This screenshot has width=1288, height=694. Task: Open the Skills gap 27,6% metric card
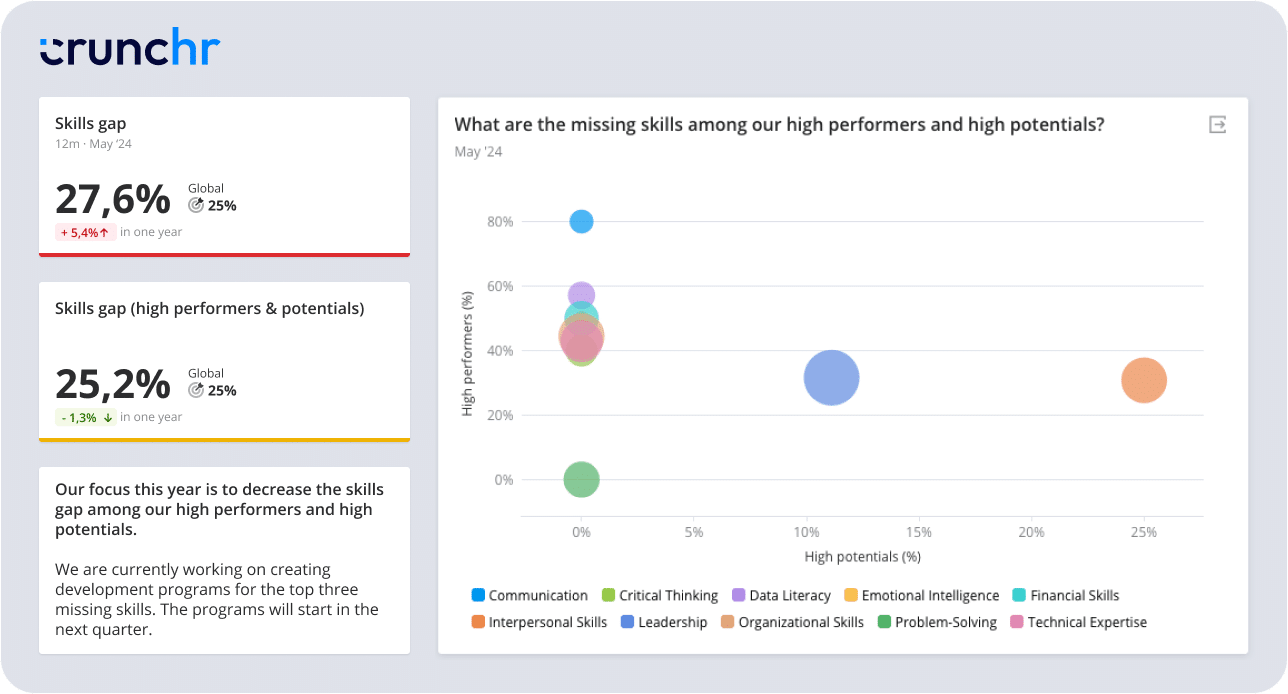pyautogui.click(x=224, y=176)
